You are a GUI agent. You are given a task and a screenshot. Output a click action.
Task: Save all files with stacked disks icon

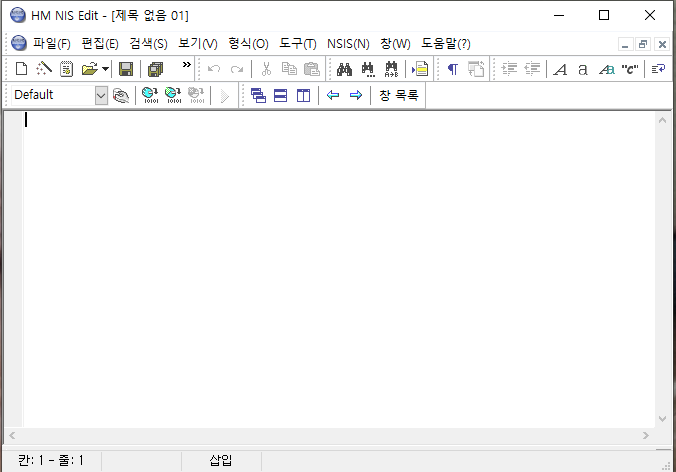155,69
